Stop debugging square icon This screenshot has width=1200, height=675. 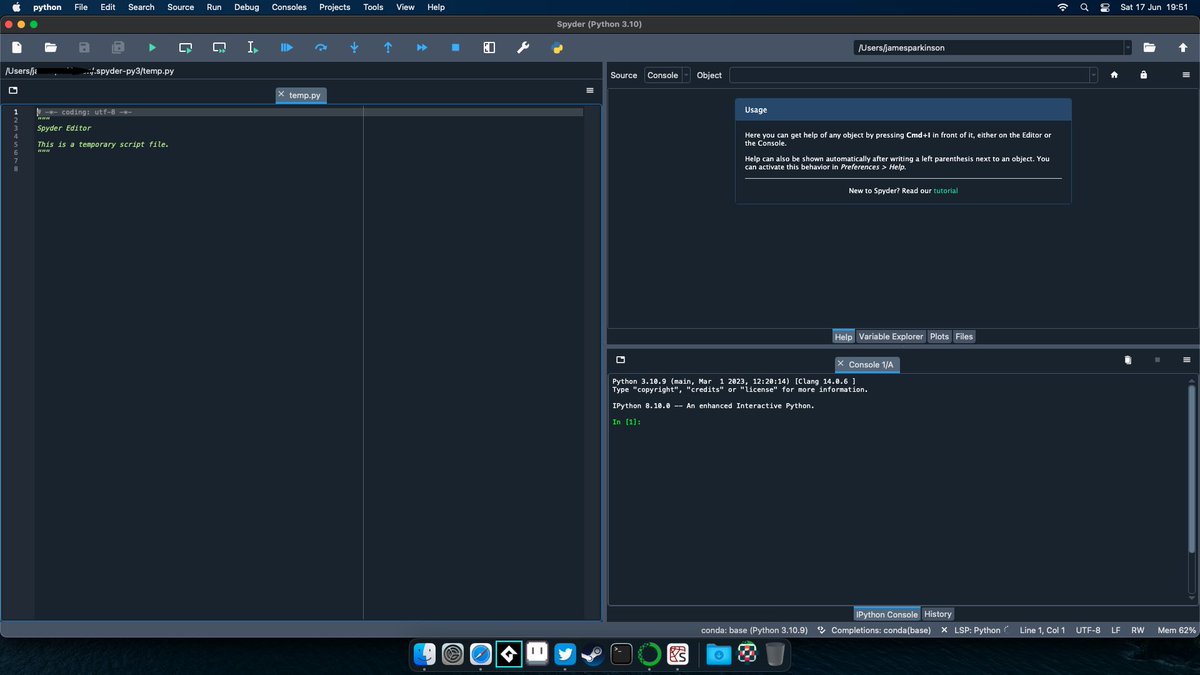point(455,47)
